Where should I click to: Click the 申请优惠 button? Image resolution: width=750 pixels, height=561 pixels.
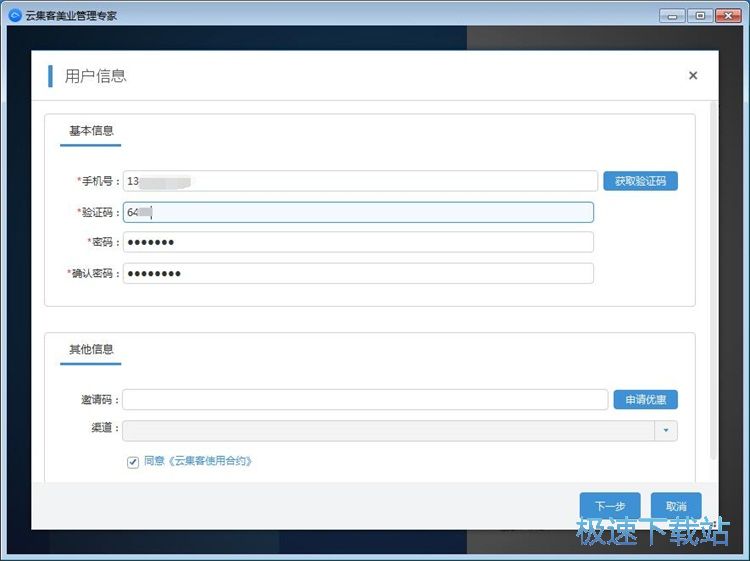646,400
